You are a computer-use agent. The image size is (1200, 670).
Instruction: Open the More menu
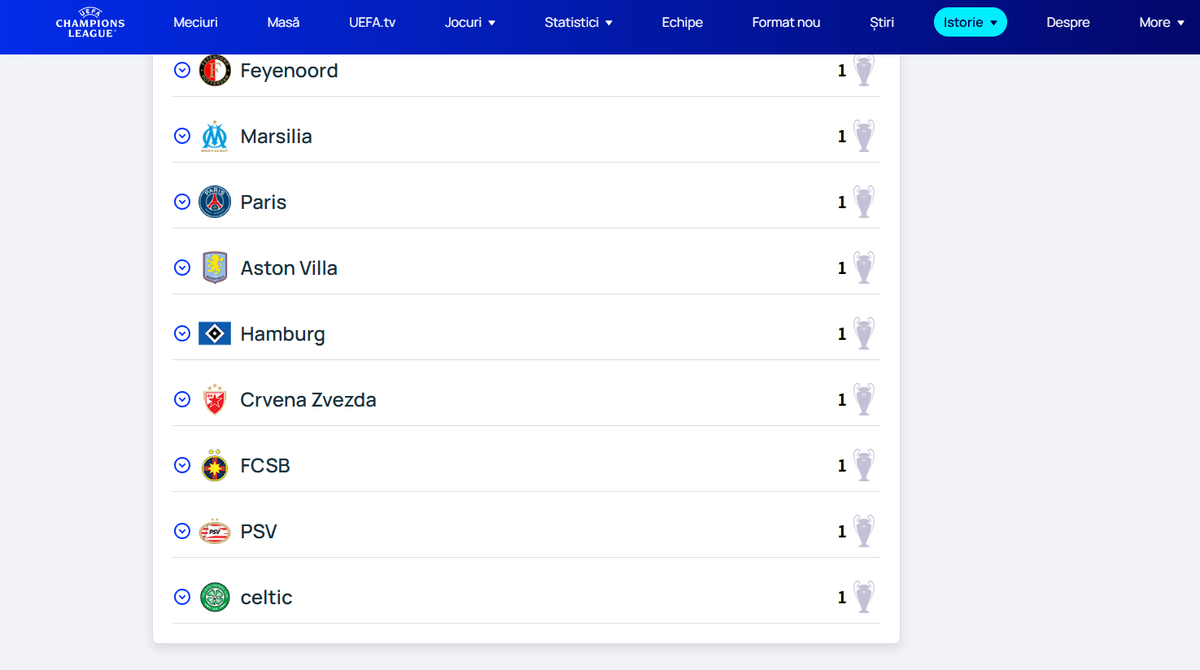tap(1161, 22)
